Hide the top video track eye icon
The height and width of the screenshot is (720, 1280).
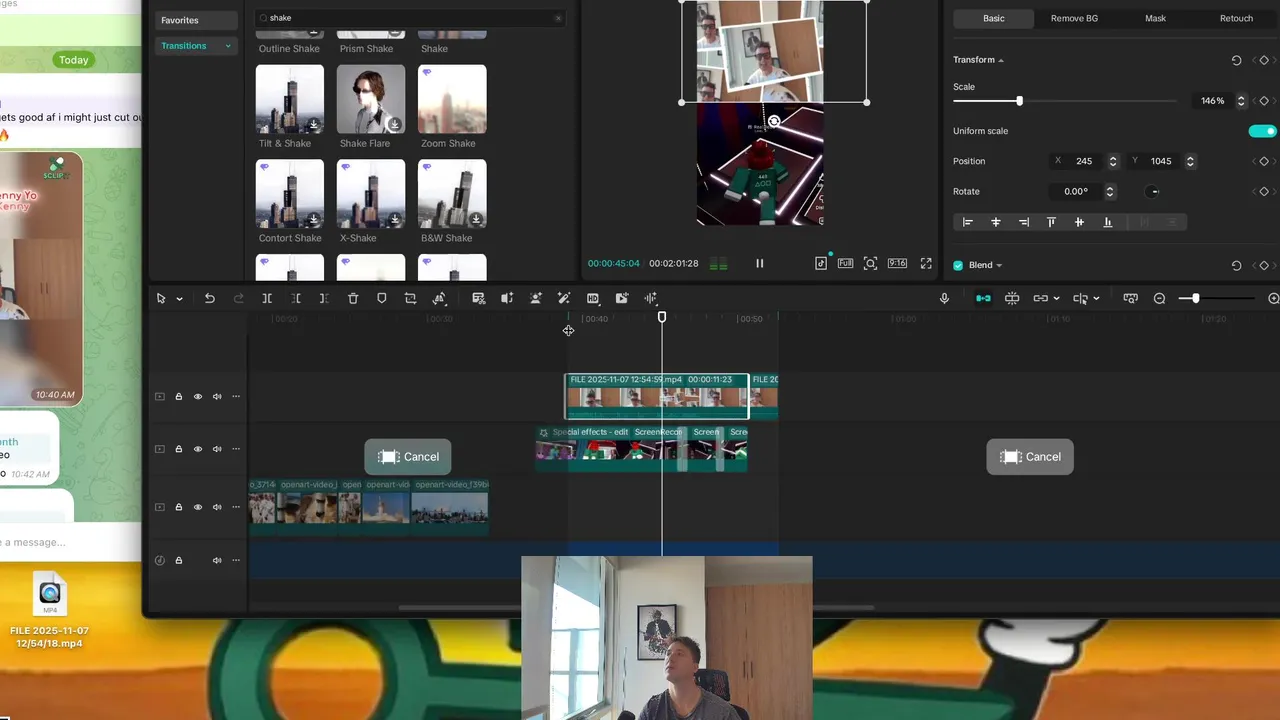tap(198, 397)
